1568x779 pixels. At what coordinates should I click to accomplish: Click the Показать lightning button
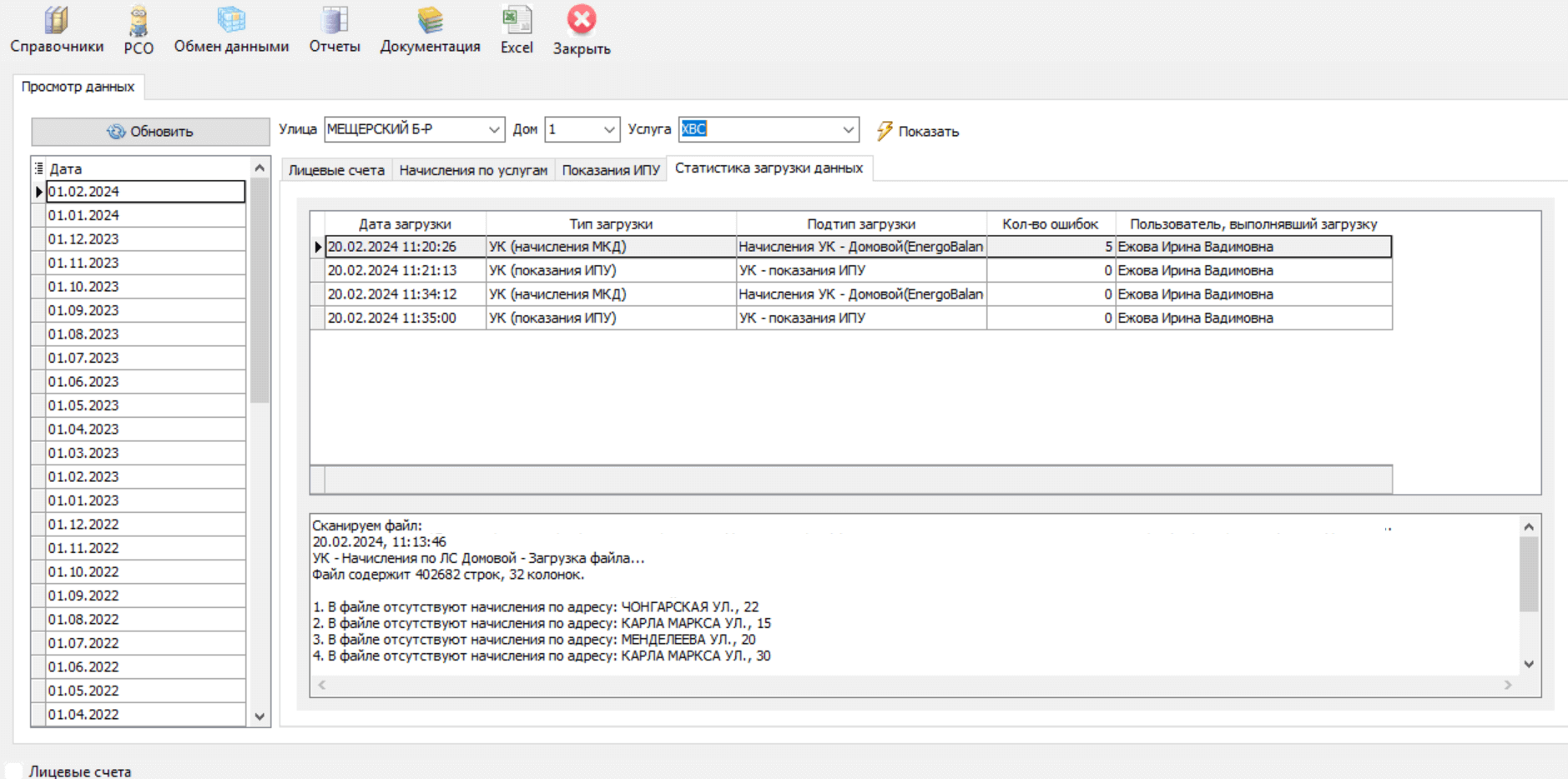[x=918, y=131]
